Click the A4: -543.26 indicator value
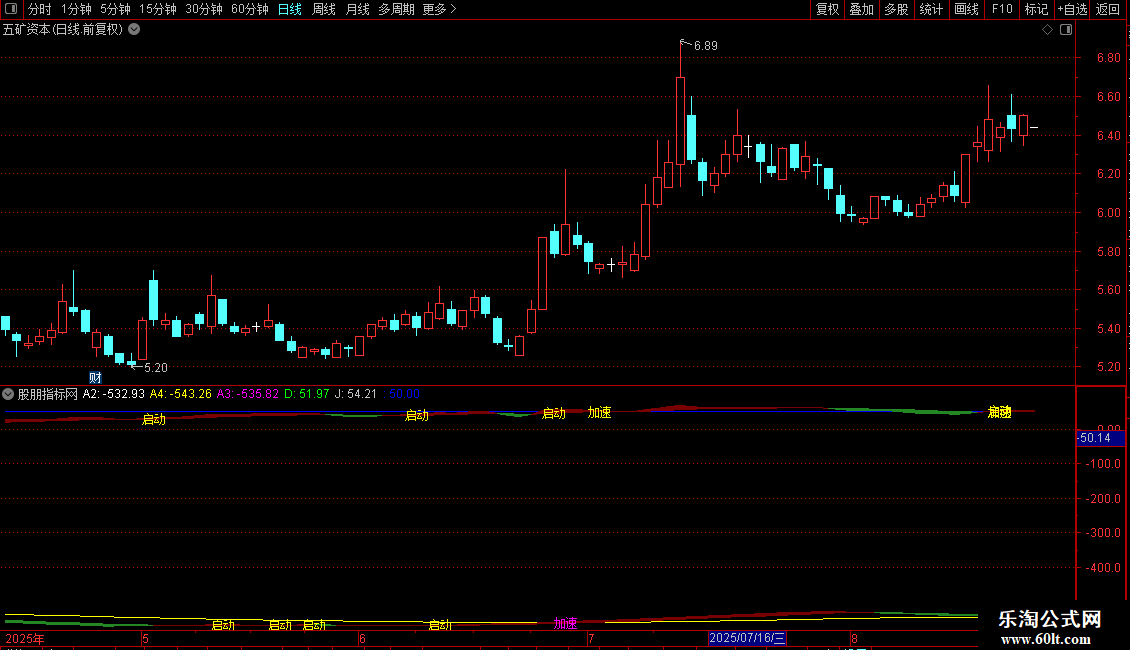 tap(180, 394)
